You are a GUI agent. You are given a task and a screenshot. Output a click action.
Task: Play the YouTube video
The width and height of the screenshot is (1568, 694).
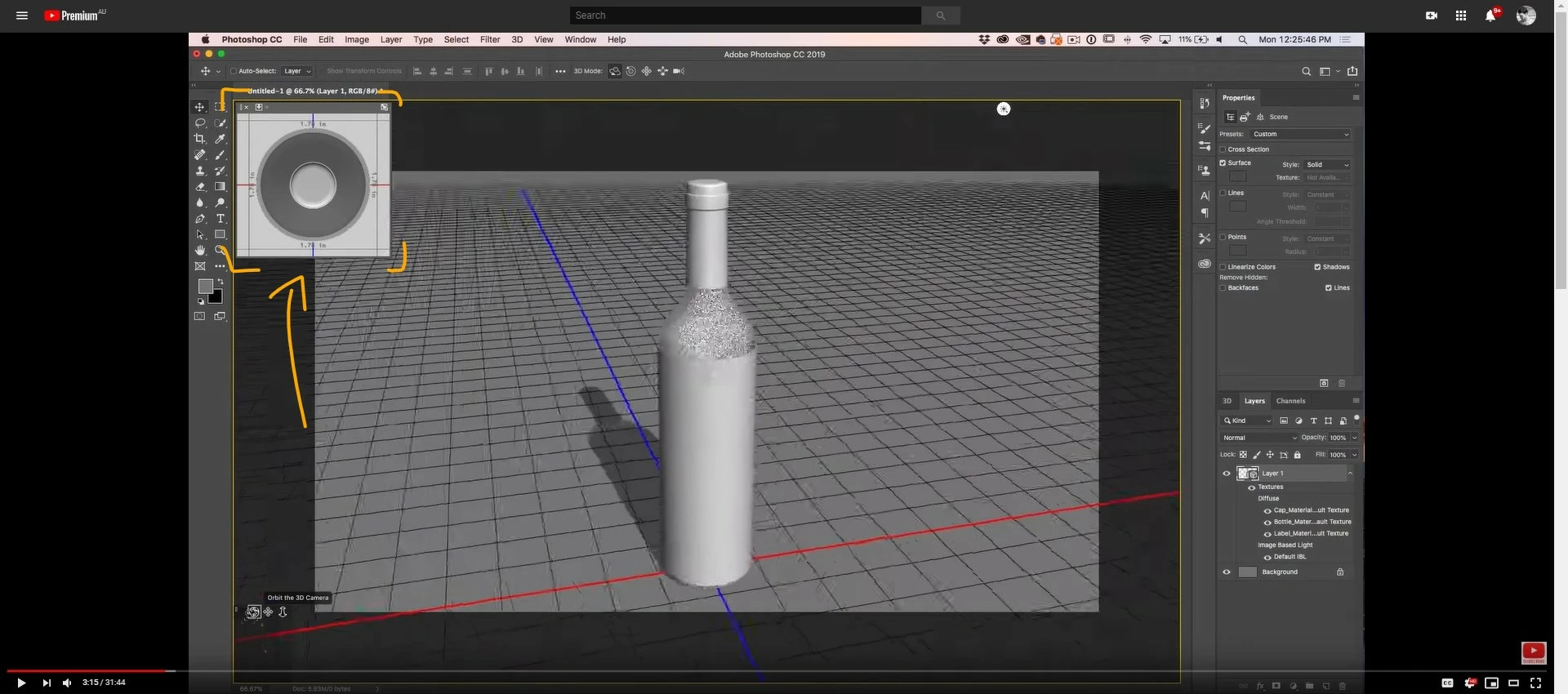pyautogui.click(x=21, y=683)
